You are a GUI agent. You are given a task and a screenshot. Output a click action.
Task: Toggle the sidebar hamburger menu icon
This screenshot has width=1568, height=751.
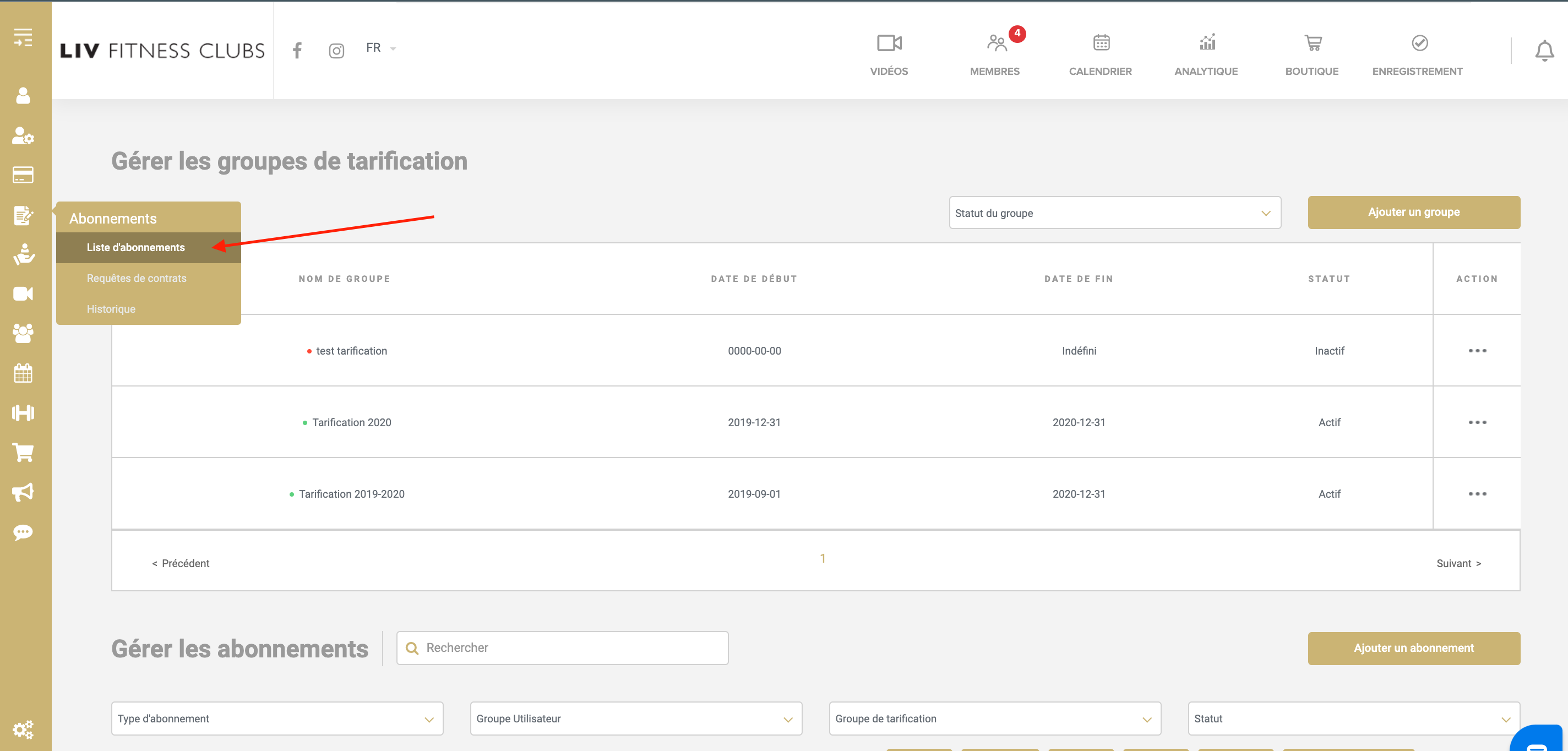[23, 38]
